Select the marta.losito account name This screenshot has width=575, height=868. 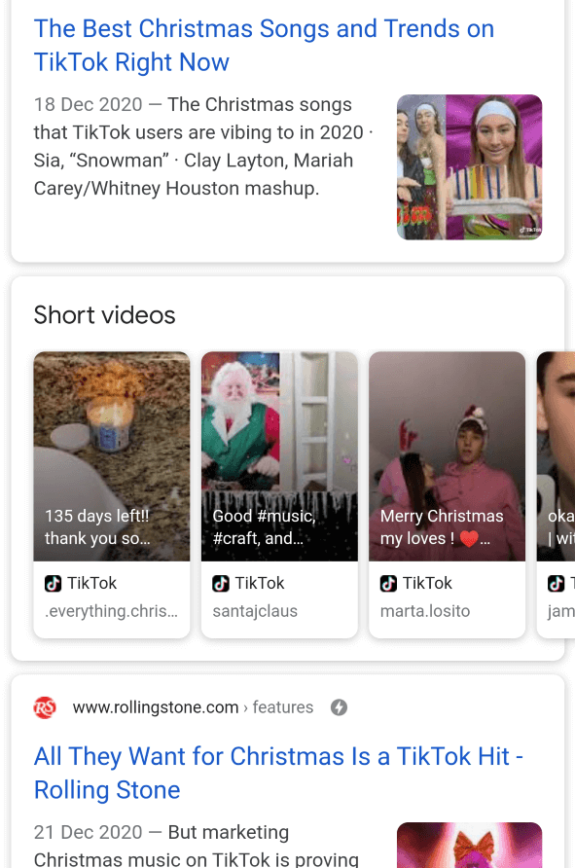(425, 611)
